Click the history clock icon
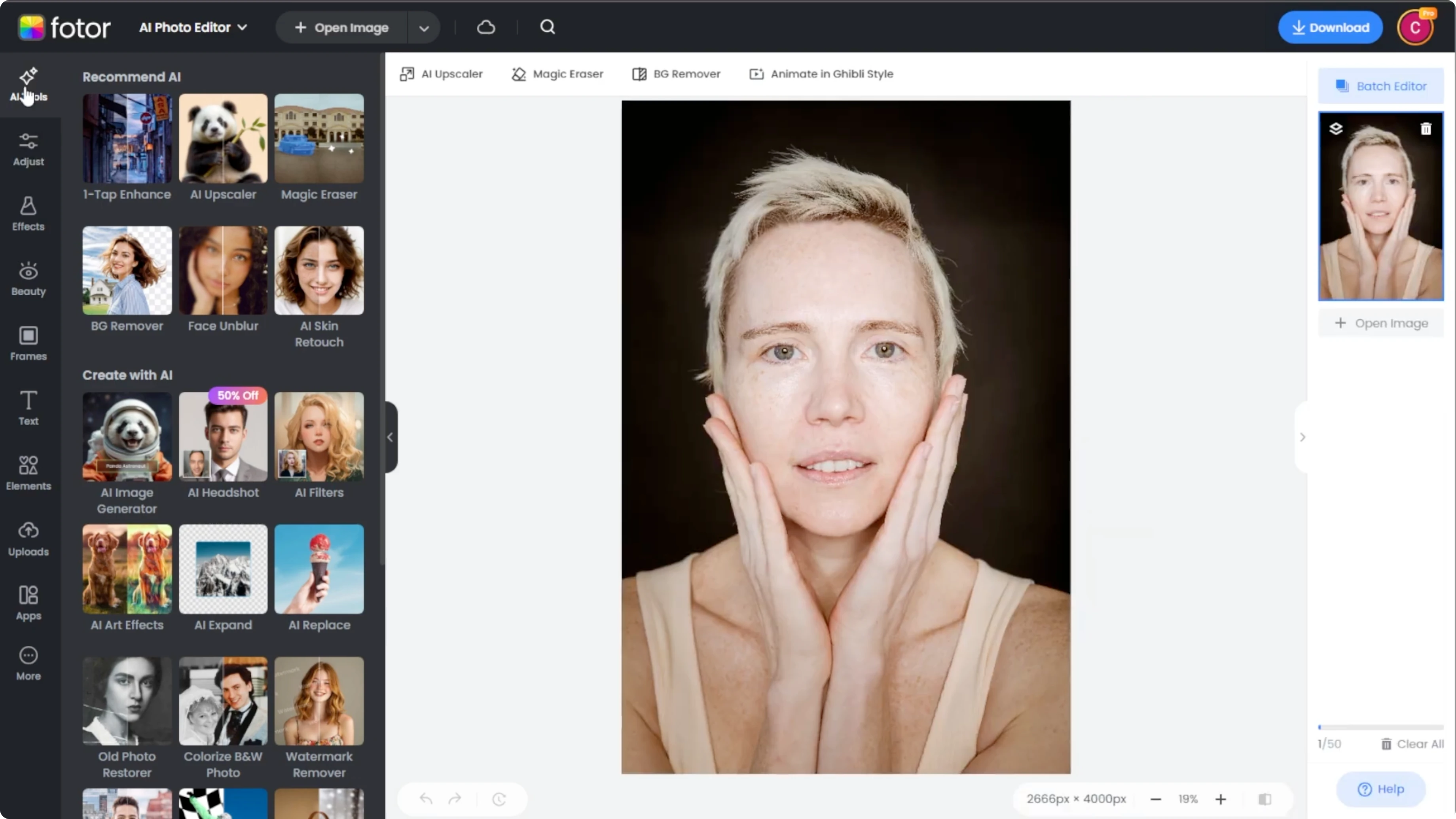 [x=499, y=799]
